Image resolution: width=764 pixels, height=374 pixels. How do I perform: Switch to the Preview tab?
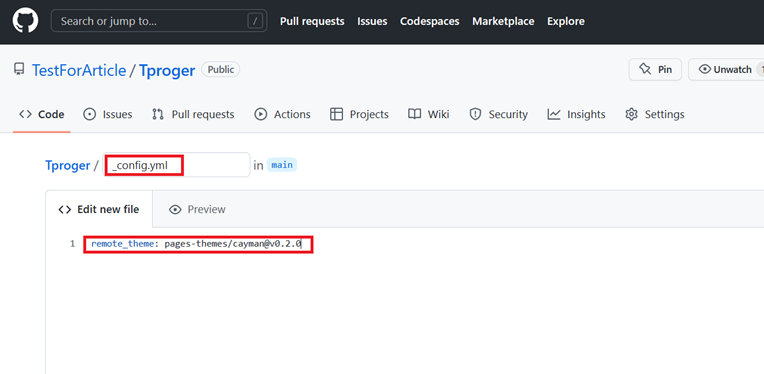tap(197, 209)
